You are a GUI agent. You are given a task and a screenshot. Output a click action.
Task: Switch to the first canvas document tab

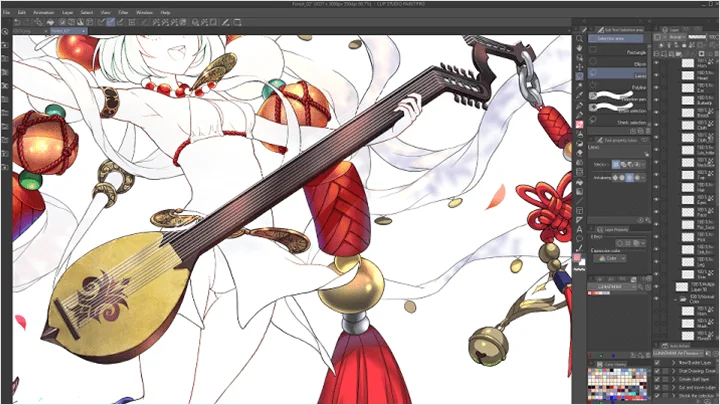[x=29, y=31]
